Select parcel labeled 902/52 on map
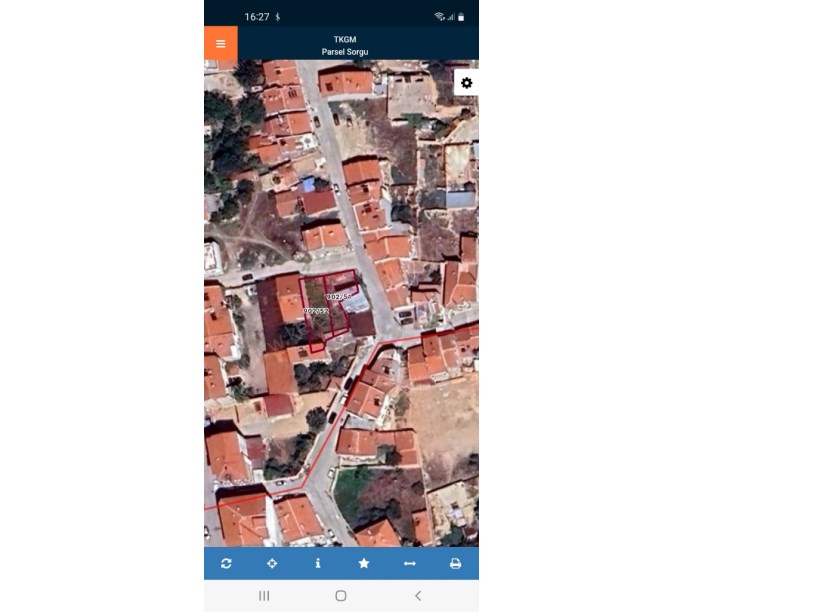 point(316,312)
